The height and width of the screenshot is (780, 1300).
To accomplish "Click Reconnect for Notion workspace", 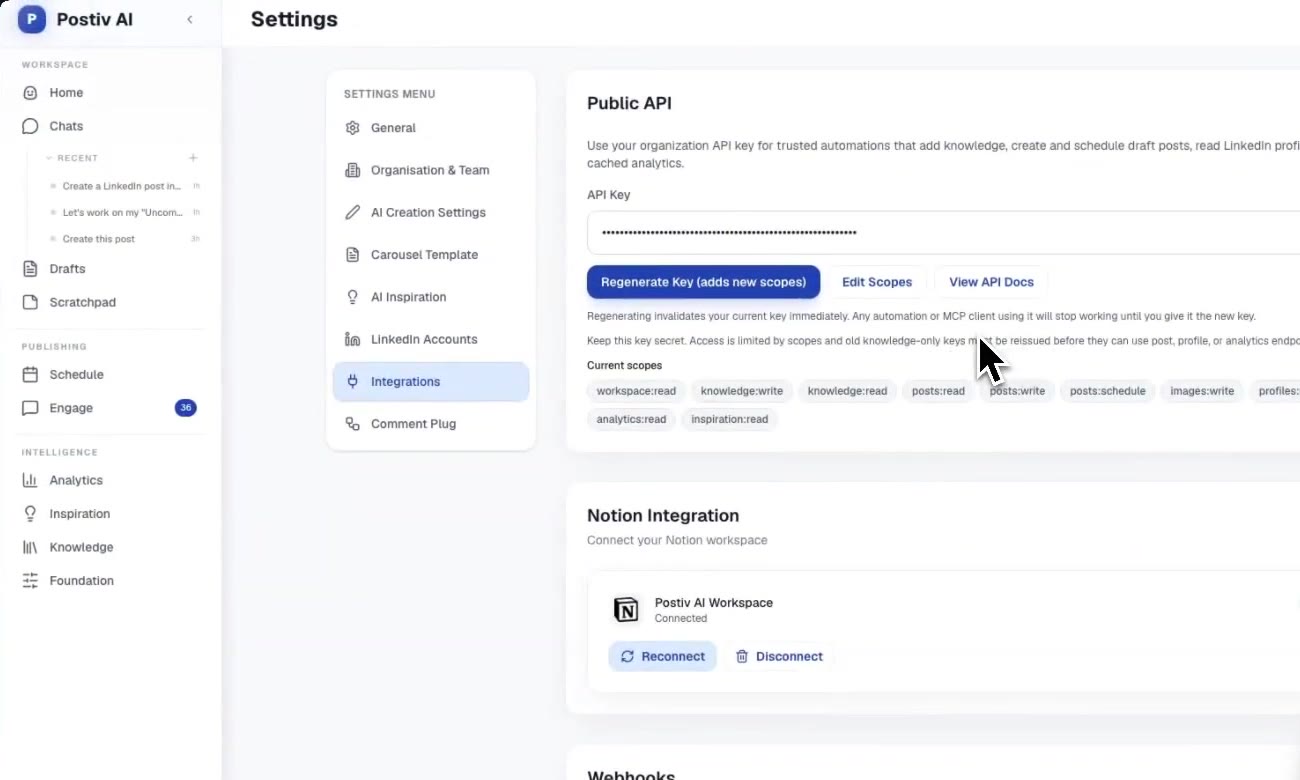I will coord(663,656).
